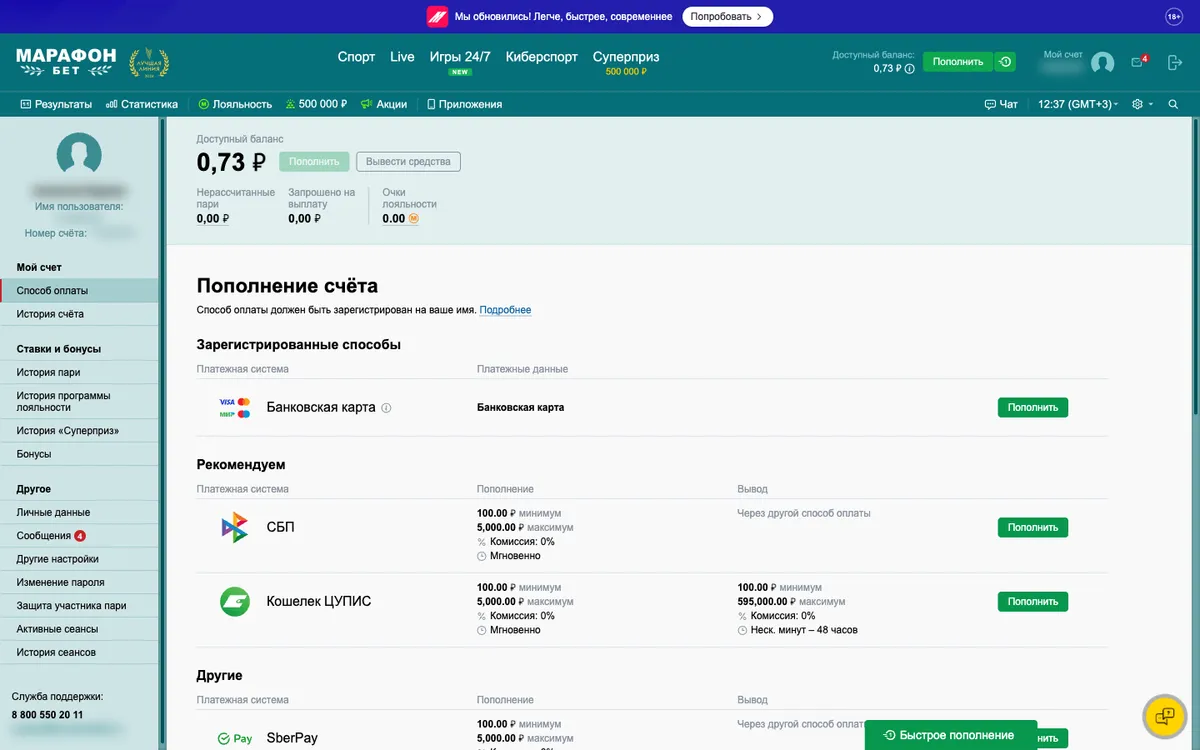
Task: Click Пополнить for Кошелек ЦУПИС
Action: tap(1033, 602)
